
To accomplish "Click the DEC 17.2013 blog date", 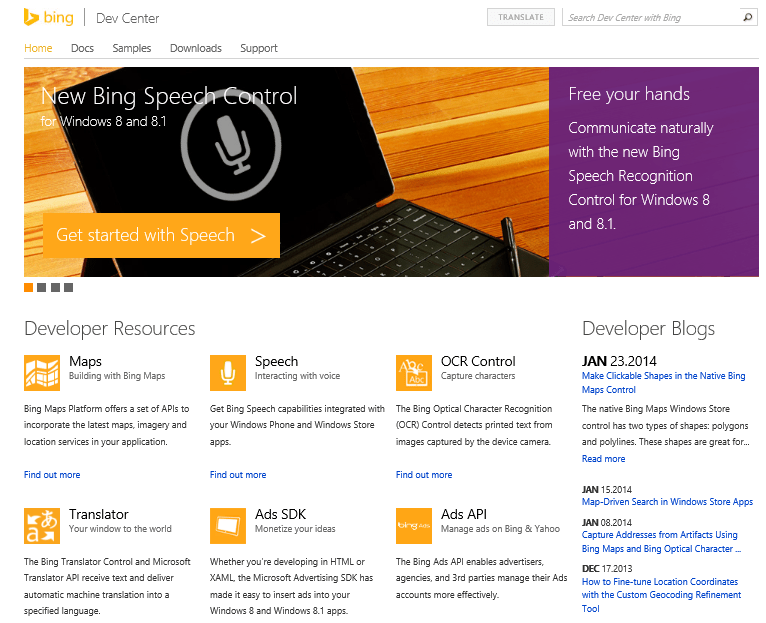I will (607, 568).
